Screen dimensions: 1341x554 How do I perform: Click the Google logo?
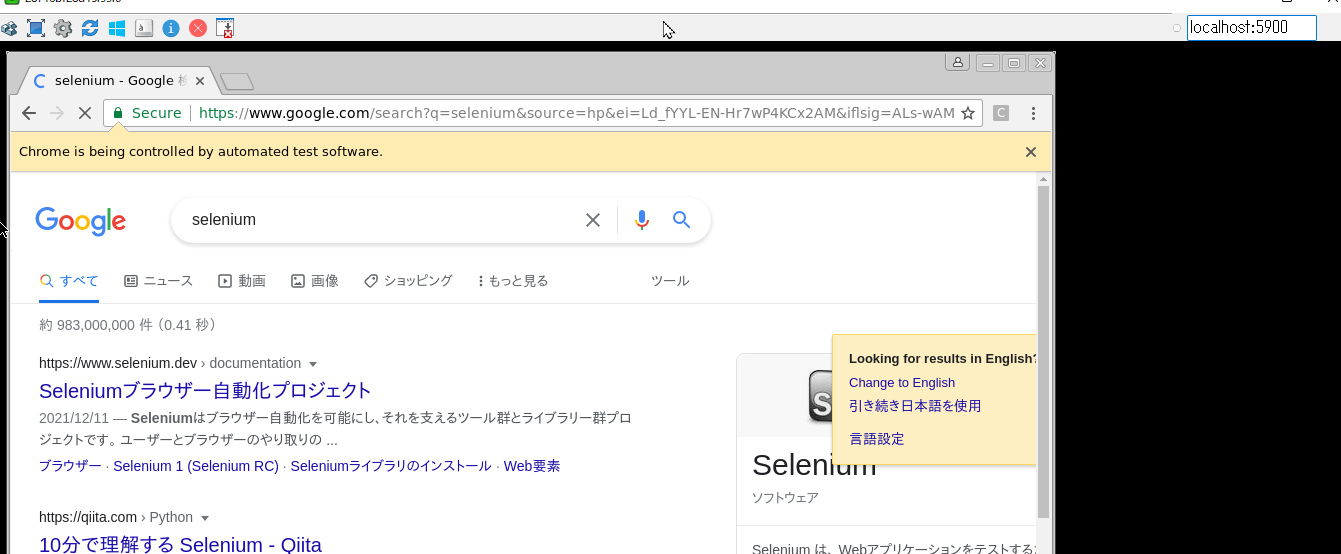(x=81, y=221)
